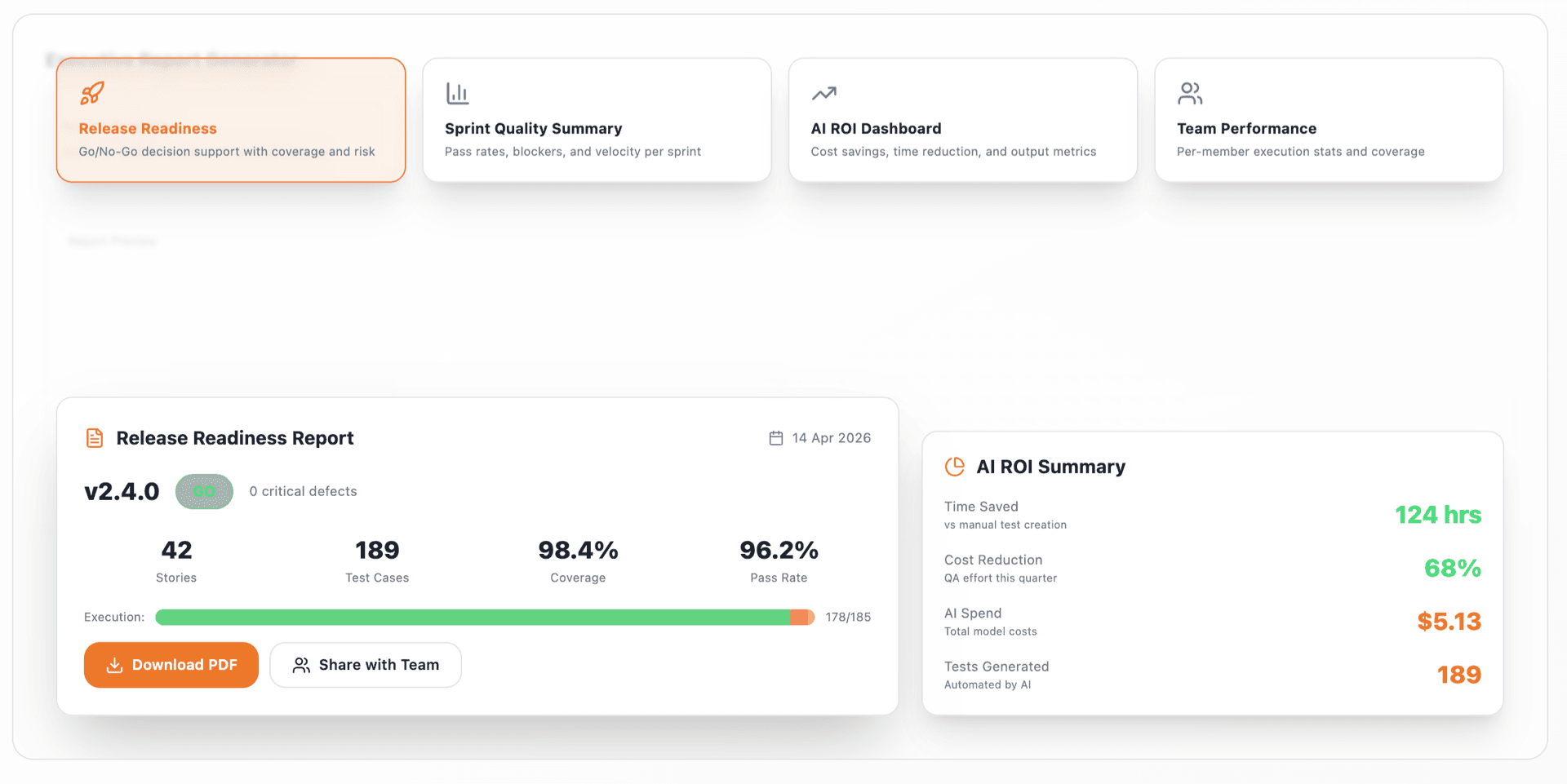This screenshot has width=1567, height=784.
Task: Select the rocket icon on Release Readiness card
Action: (91, 93)
